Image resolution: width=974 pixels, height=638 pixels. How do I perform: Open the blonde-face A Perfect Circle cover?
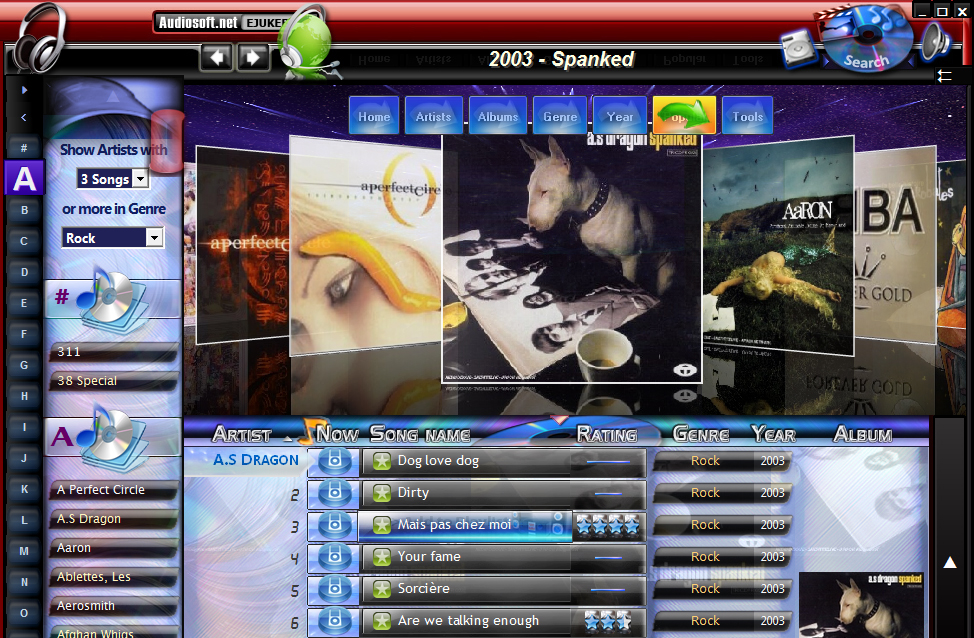[366, 246]
